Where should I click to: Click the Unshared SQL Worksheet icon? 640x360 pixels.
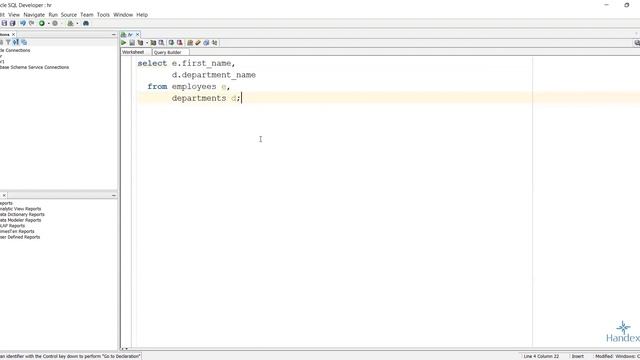click(x=190, y=42)
